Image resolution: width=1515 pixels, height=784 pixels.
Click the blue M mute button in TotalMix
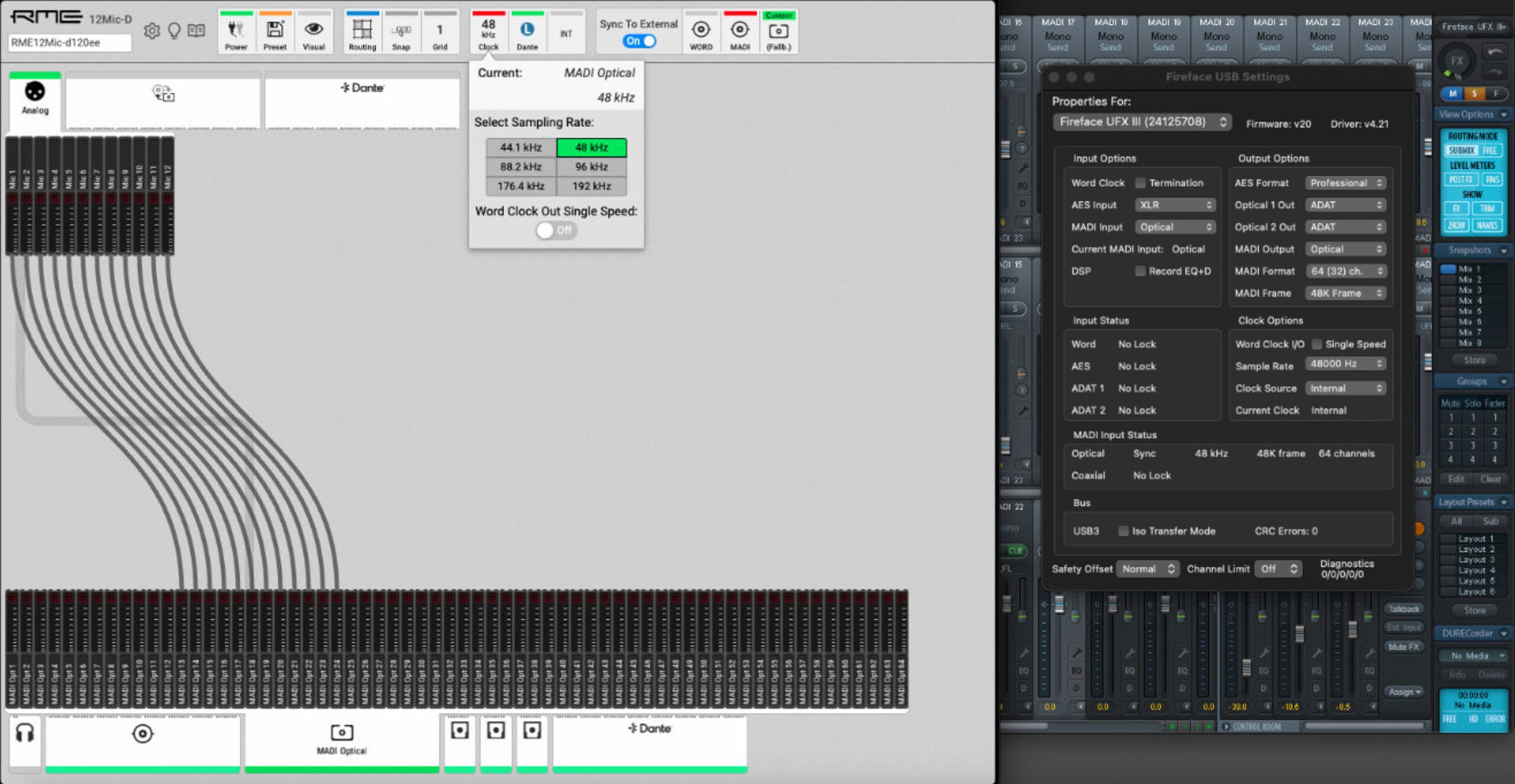[x=1452, y=93]
